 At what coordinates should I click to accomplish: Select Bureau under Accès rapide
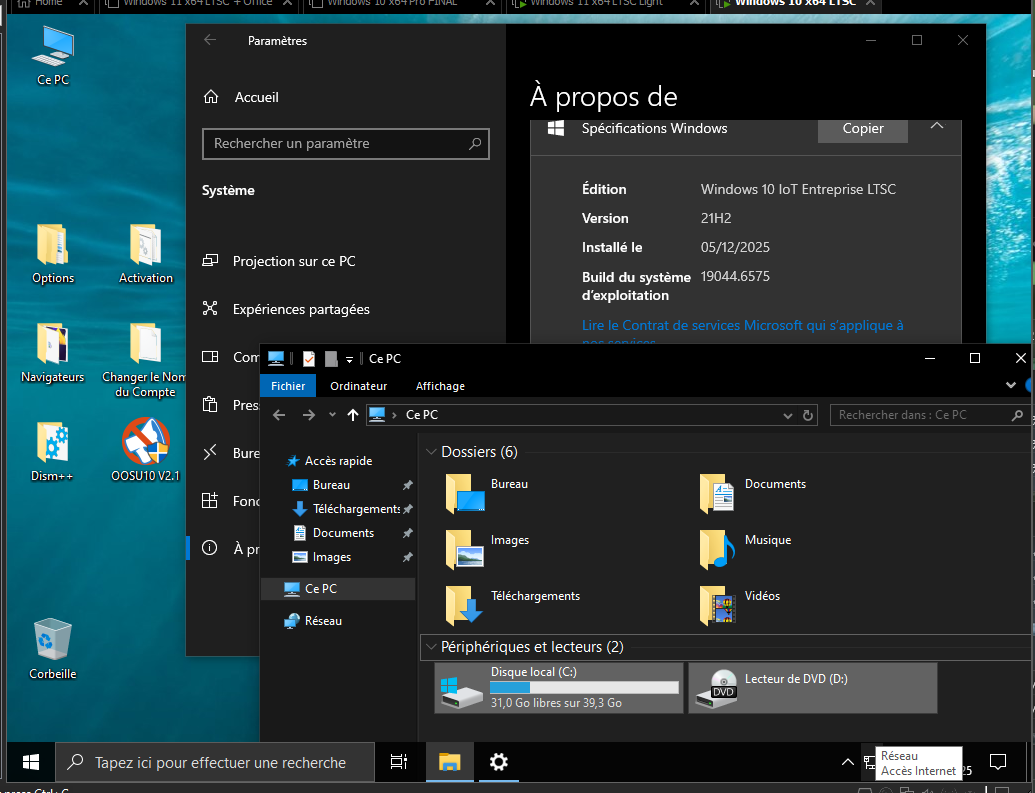[x=331, y=485]
